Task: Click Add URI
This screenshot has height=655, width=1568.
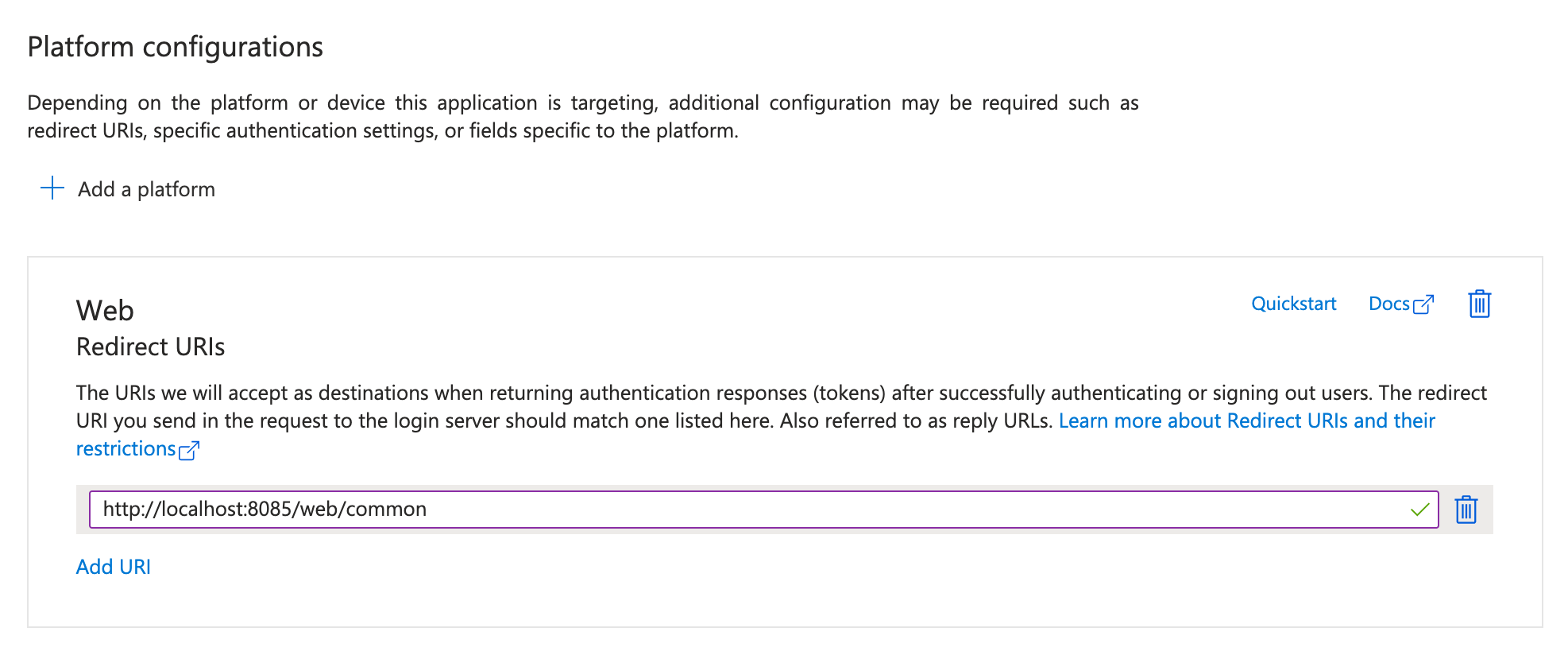Action: [113, 567]
